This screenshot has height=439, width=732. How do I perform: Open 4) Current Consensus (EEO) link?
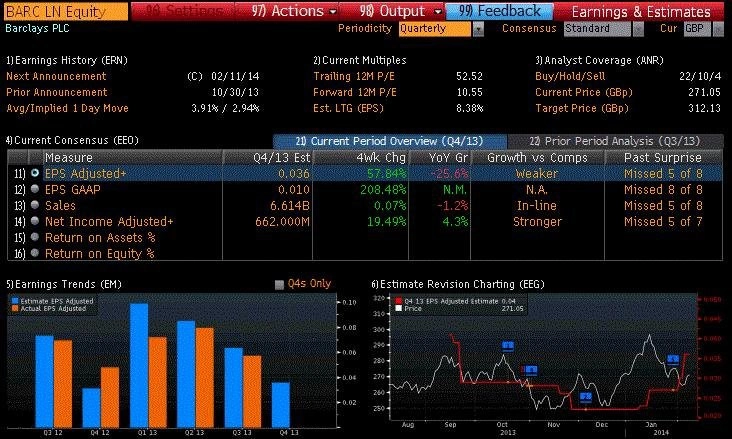pyautogui.click(x=72, y=140)
